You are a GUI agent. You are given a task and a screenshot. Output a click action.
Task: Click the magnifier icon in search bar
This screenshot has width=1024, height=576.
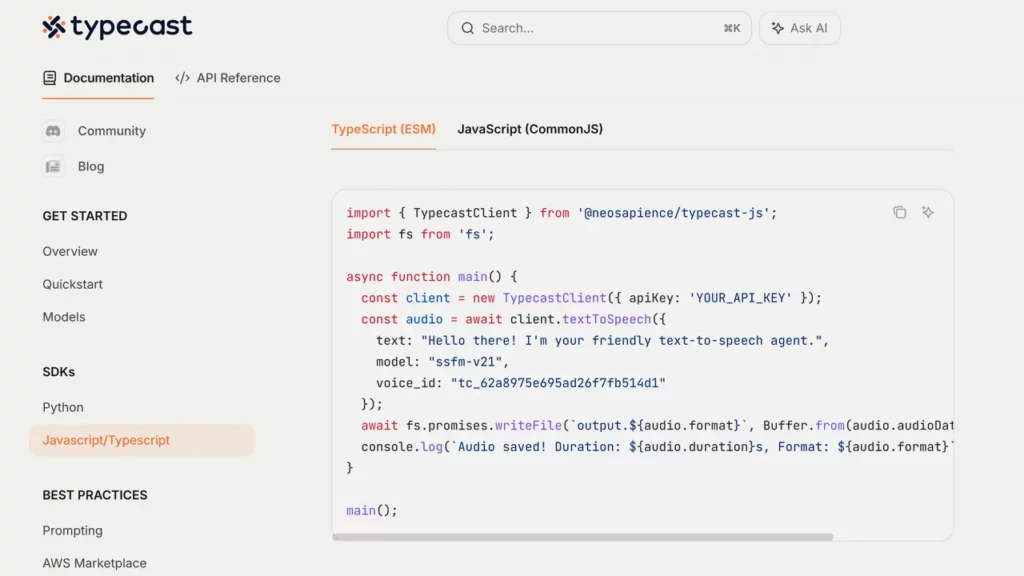click(x=467, y=28)
